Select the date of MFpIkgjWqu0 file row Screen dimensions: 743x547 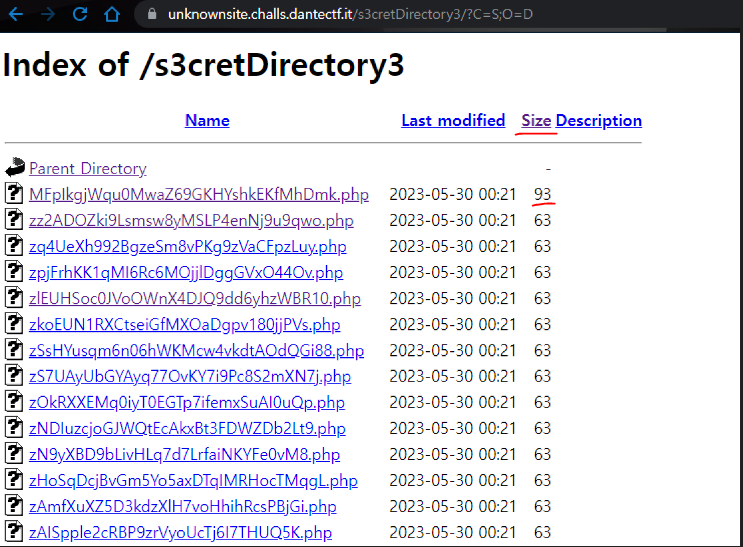pos(453,194)
